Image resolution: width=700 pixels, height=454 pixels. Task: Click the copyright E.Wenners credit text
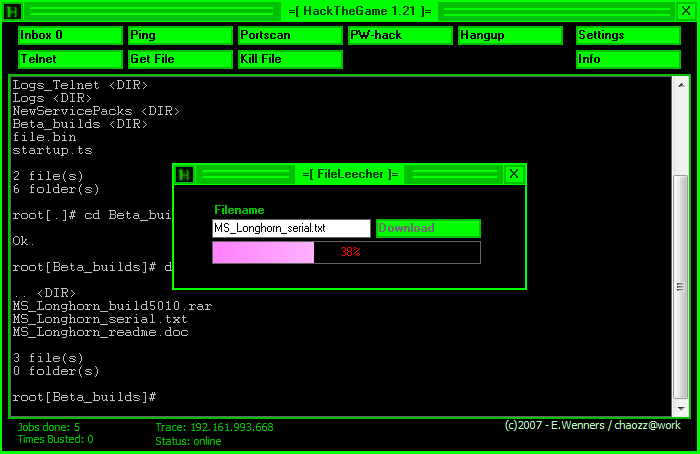pos(592,425)
